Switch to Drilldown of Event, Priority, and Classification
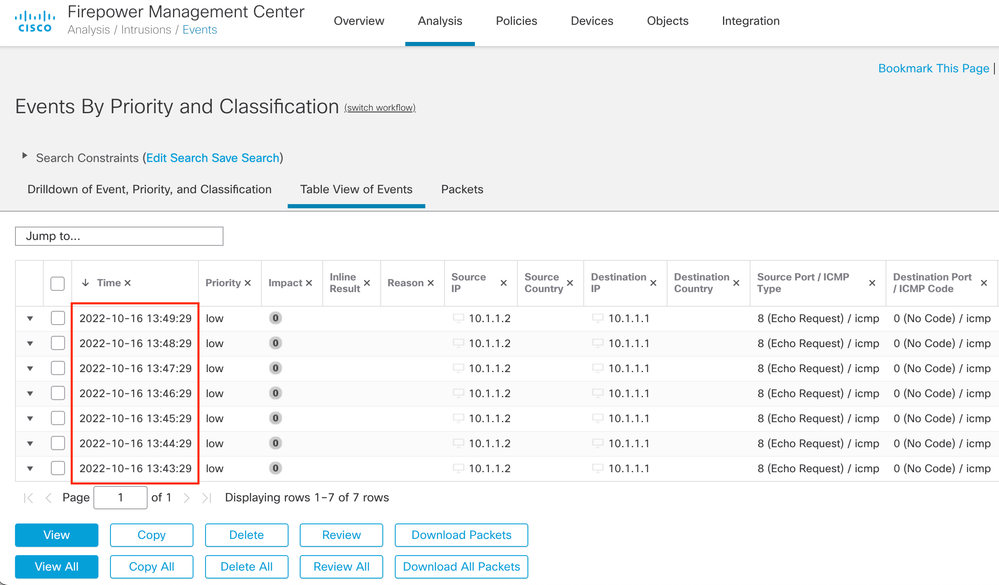 tap(149, 189)
